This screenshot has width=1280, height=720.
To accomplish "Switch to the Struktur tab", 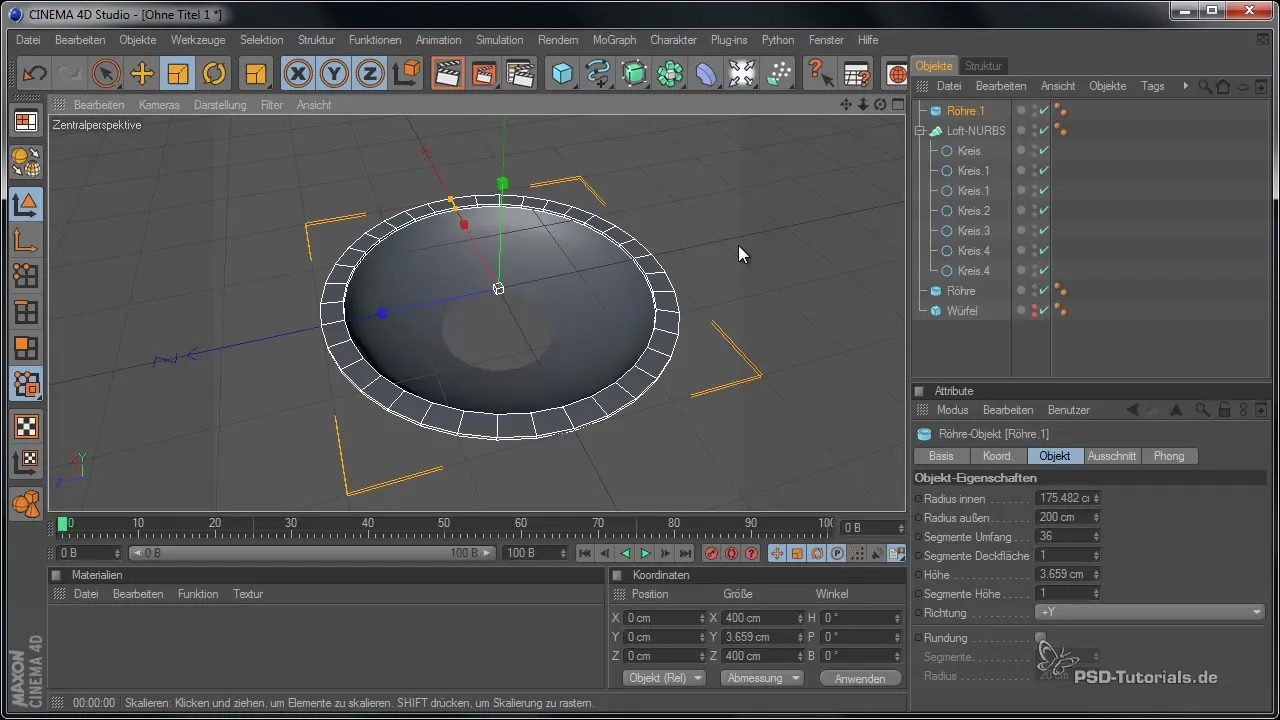I will [x=983, y=66].
